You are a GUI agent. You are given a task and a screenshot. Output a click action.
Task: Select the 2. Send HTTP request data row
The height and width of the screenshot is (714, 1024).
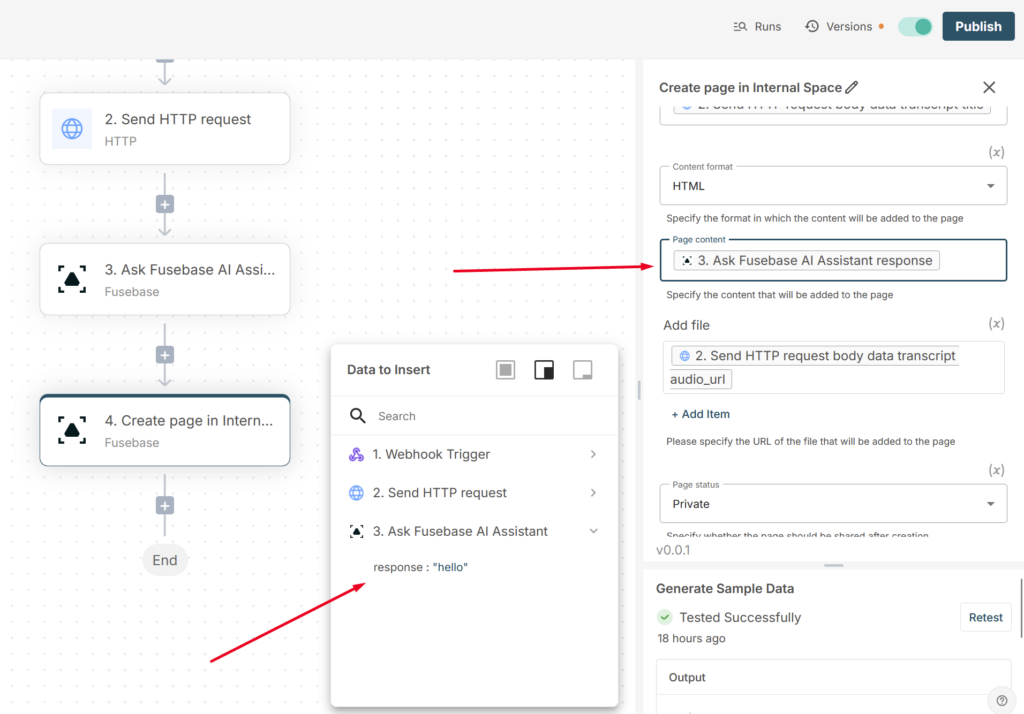click(474, 493)
